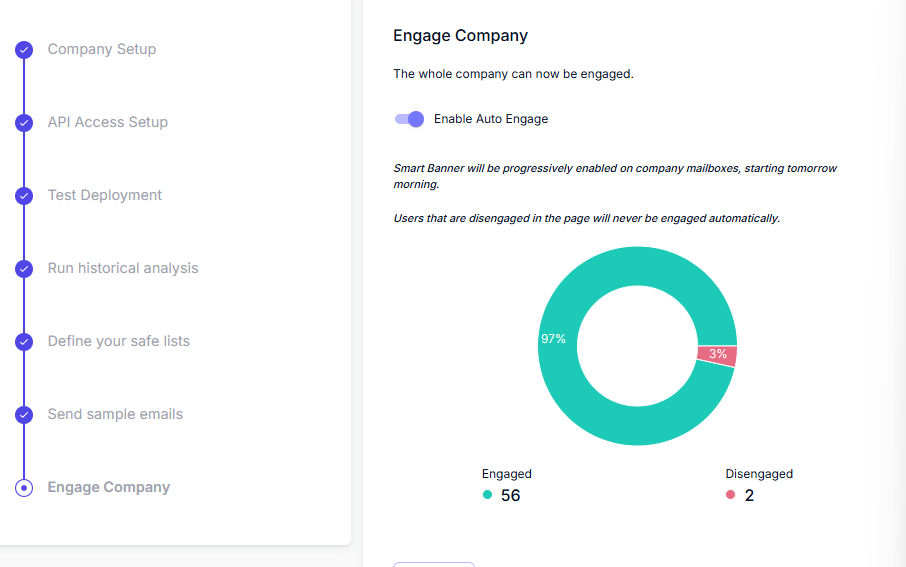This screenshot has width=906, height=567.
Task: Click the API Access Setup checkmark icon
Action: click(24, 123)
